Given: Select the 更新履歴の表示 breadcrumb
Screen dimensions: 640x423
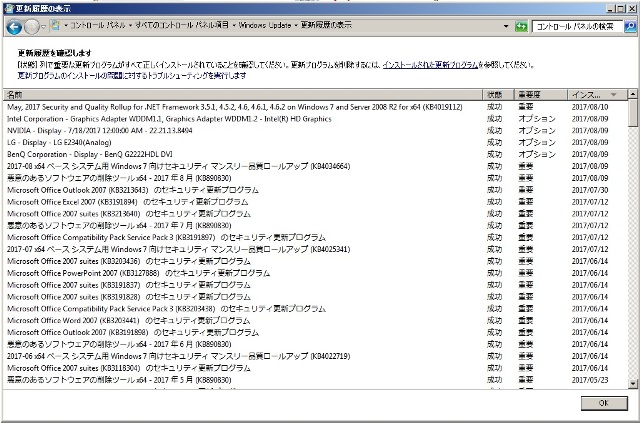Looking at the screenshot, I should pos(326,25).
